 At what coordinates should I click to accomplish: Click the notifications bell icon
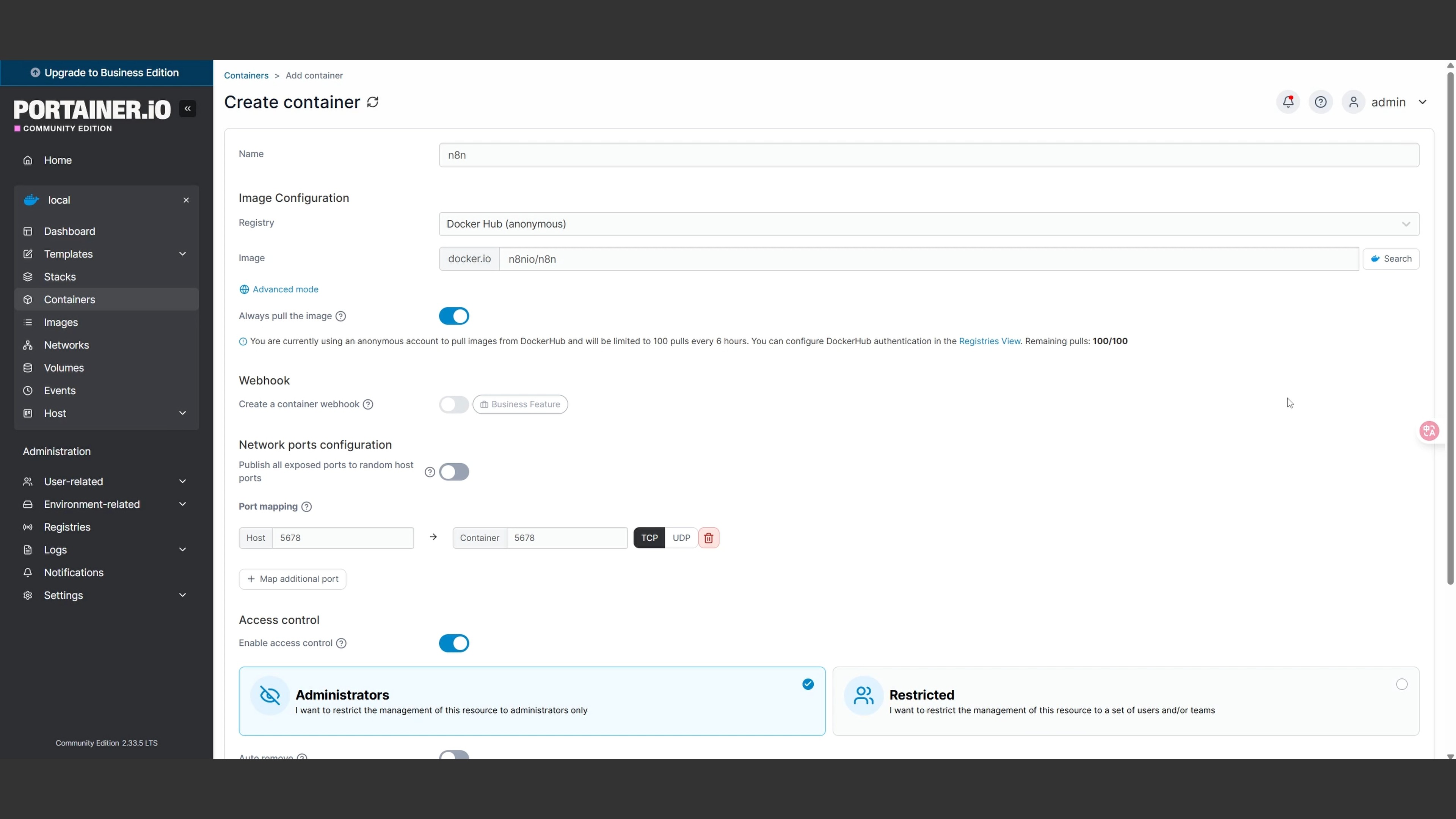pyautogui.click(x=1288, y=102)
